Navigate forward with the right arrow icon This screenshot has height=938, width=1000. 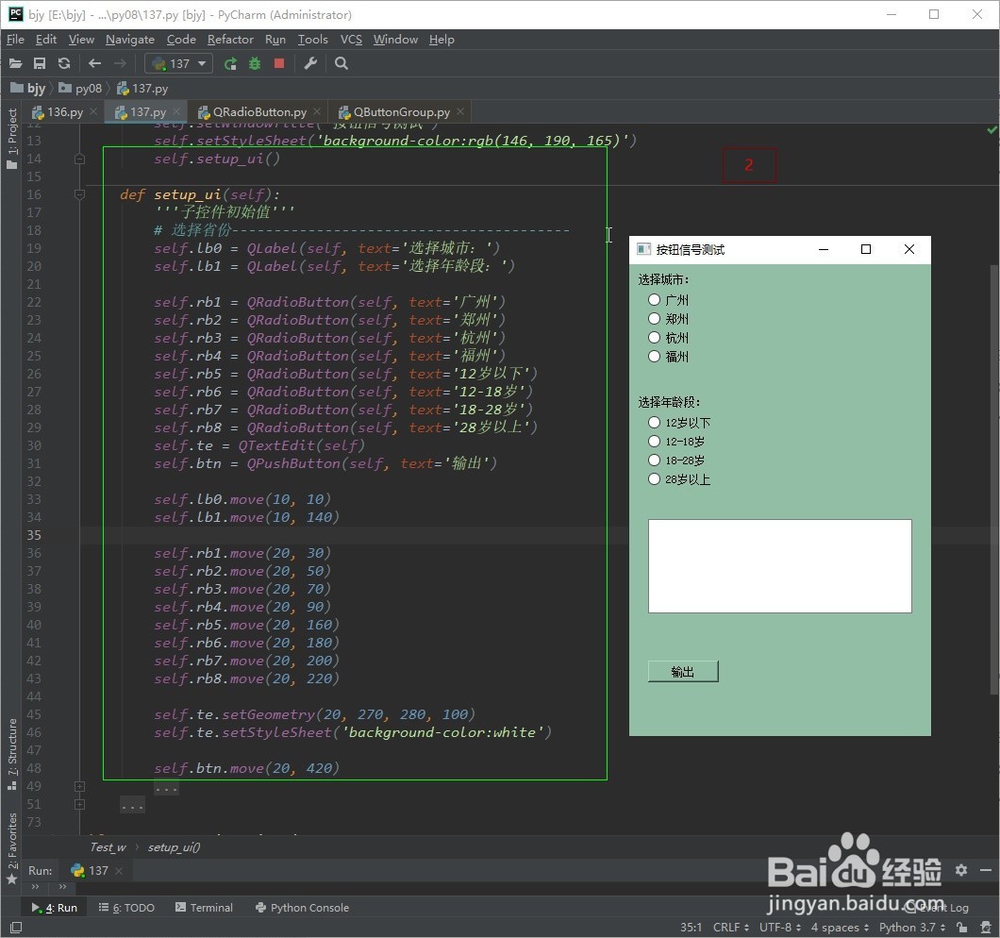[x=119, y=63]
